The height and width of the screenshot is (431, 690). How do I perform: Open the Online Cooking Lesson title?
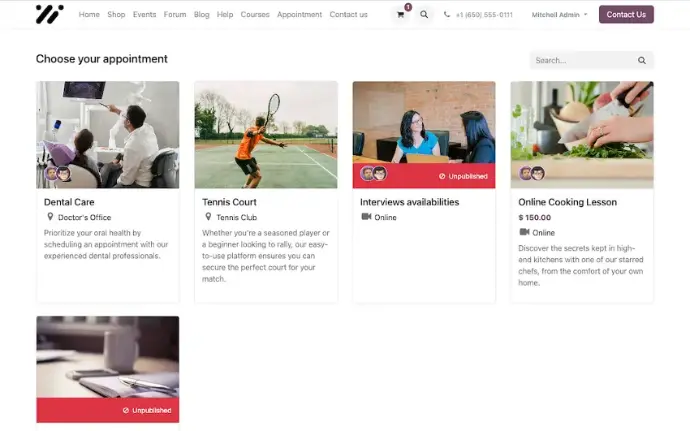[567, 202]
